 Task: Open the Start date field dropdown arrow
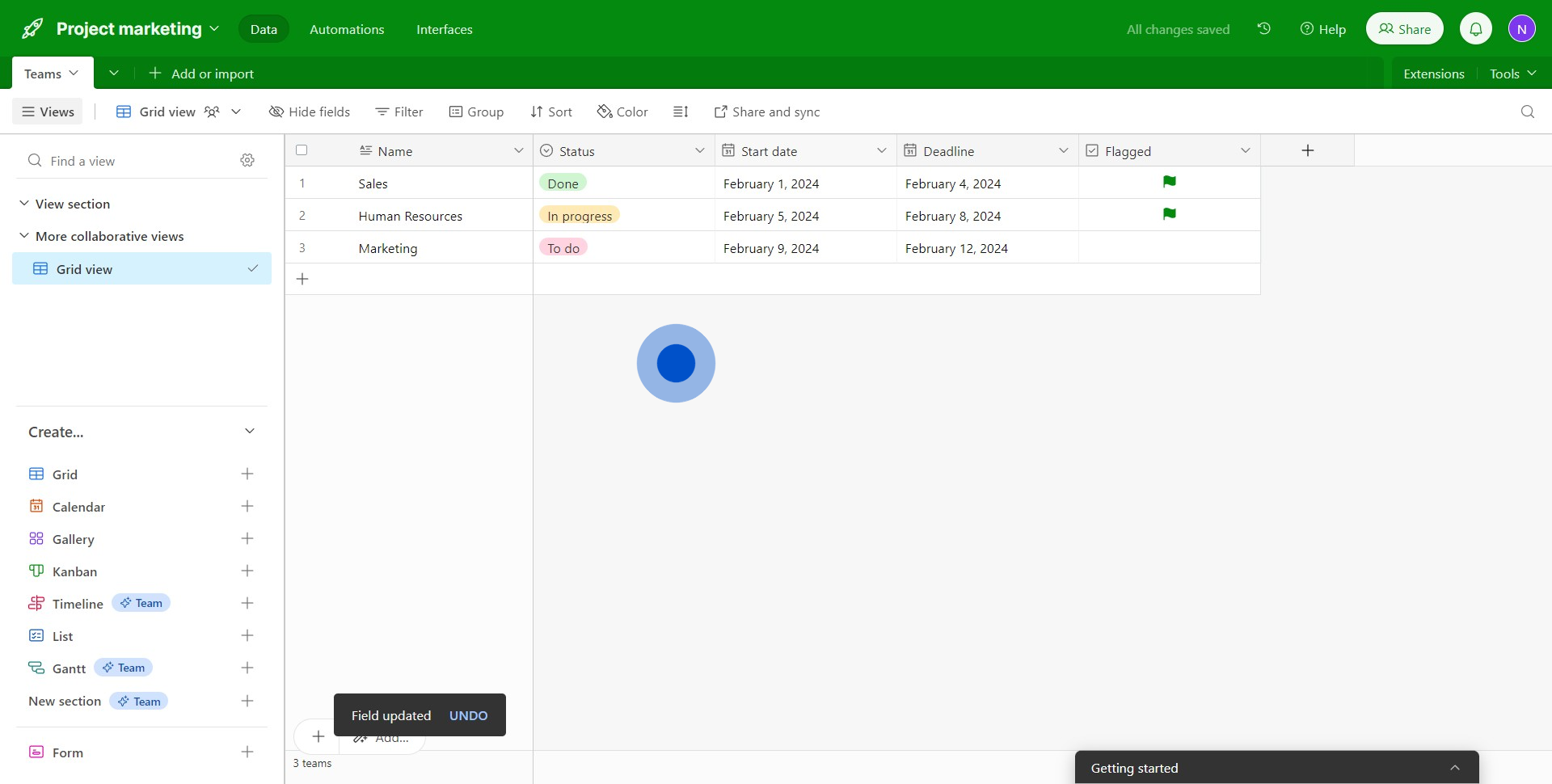882,150
